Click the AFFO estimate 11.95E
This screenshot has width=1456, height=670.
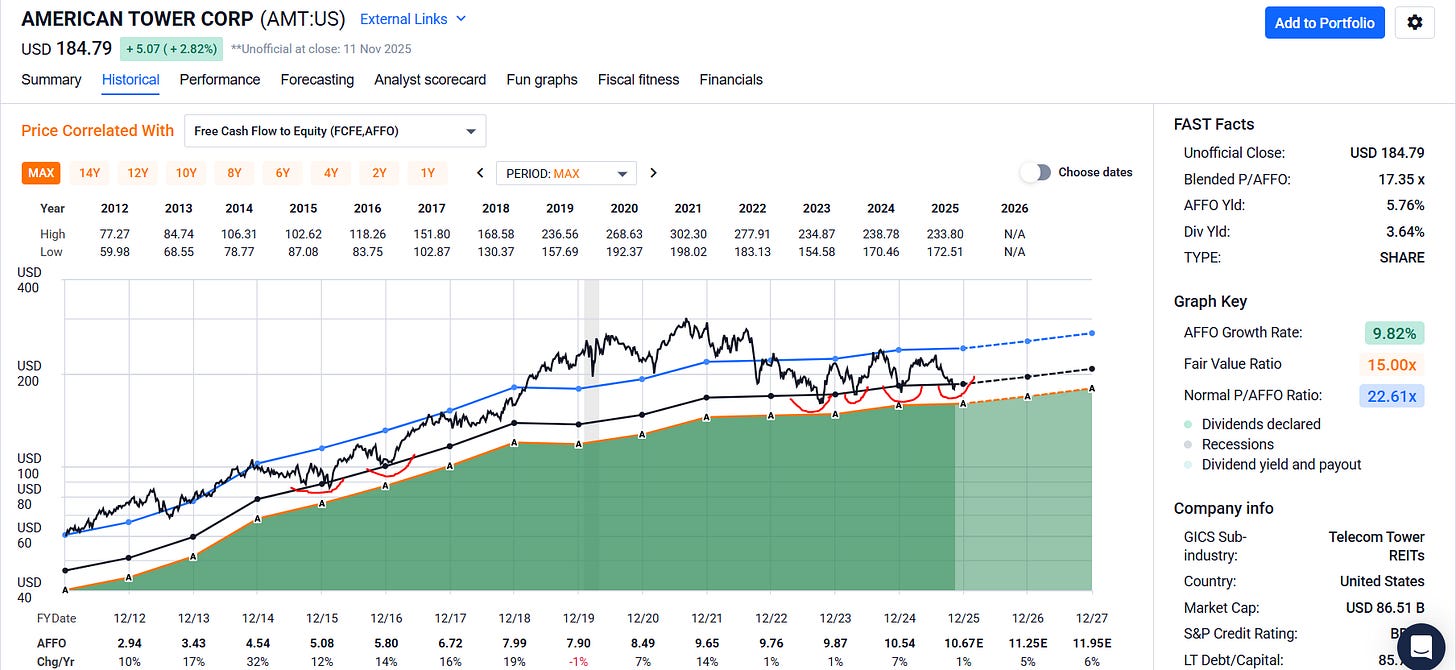point(1091,642)
